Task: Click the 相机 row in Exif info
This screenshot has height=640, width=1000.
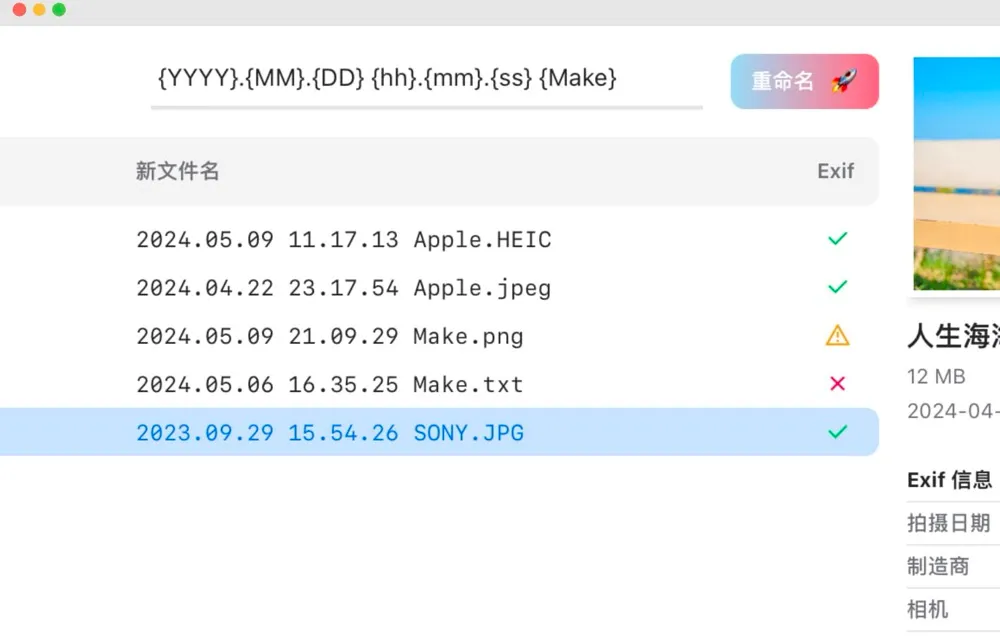Action: tap(928, 609)
